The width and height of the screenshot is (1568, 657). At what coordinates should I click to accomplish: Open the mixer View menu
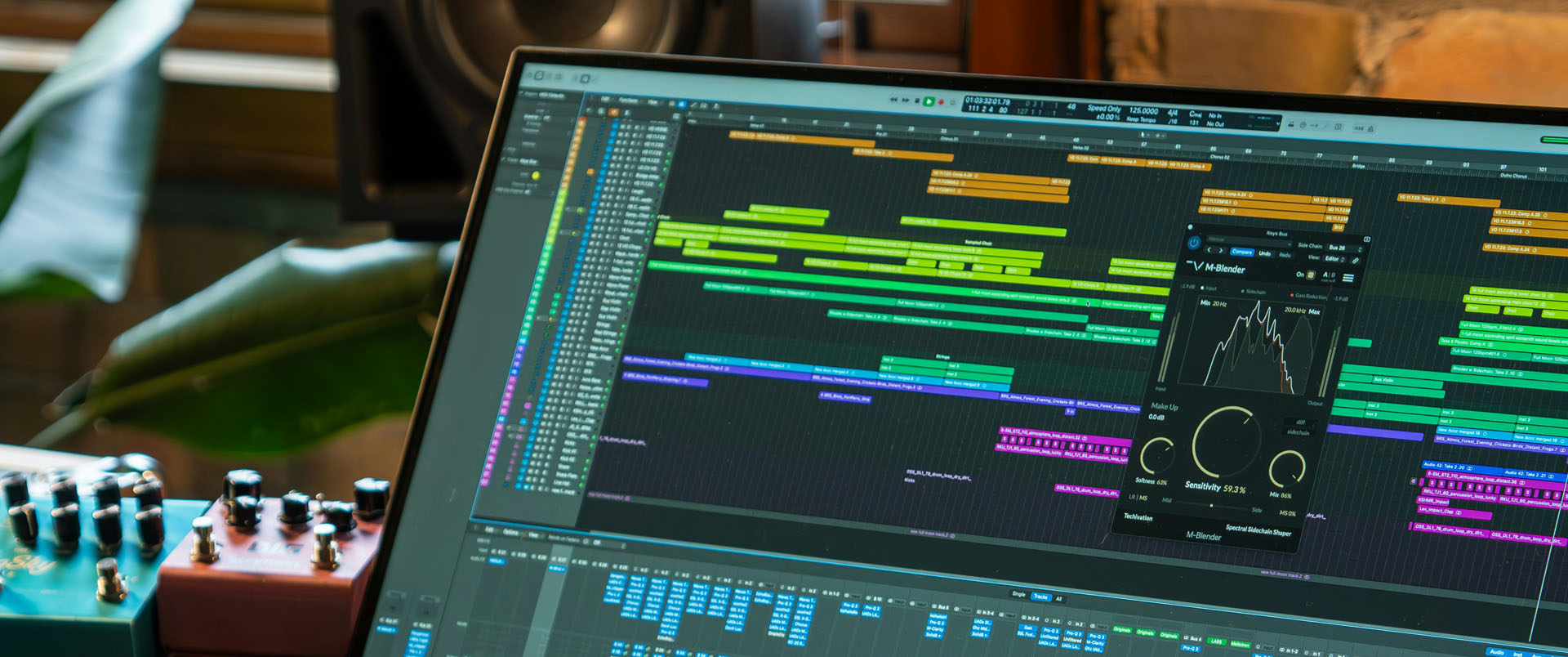[x=532, y=534]
